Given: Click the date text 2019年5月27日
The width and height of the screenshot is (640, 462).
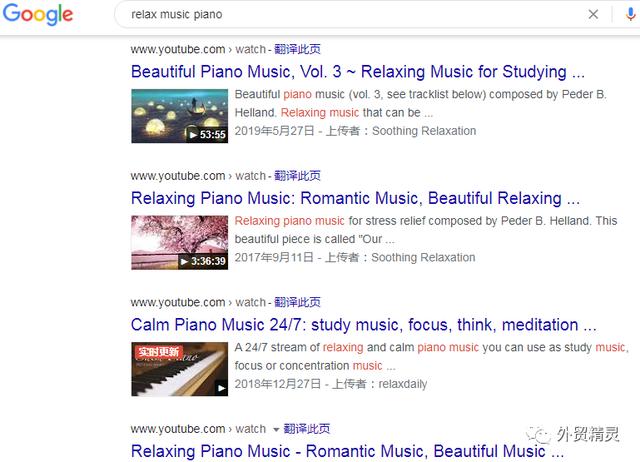Looking at the screenshot, I should click(x=274, y=131).
